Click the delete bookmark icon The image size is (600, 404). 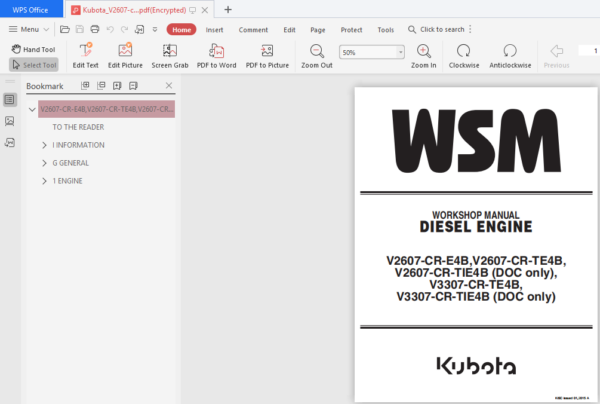[x=133, y=86]
